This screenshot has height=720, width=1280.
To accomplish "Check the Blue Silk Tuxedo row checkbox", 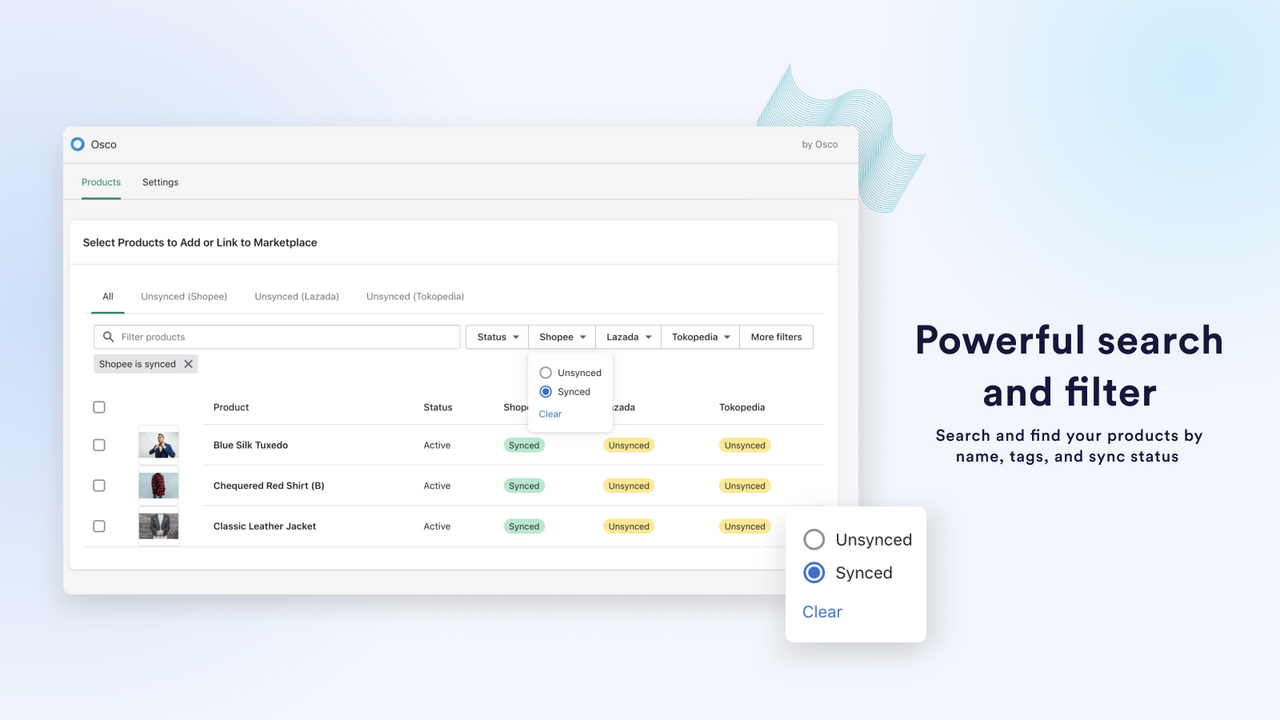I will (99, 445).
